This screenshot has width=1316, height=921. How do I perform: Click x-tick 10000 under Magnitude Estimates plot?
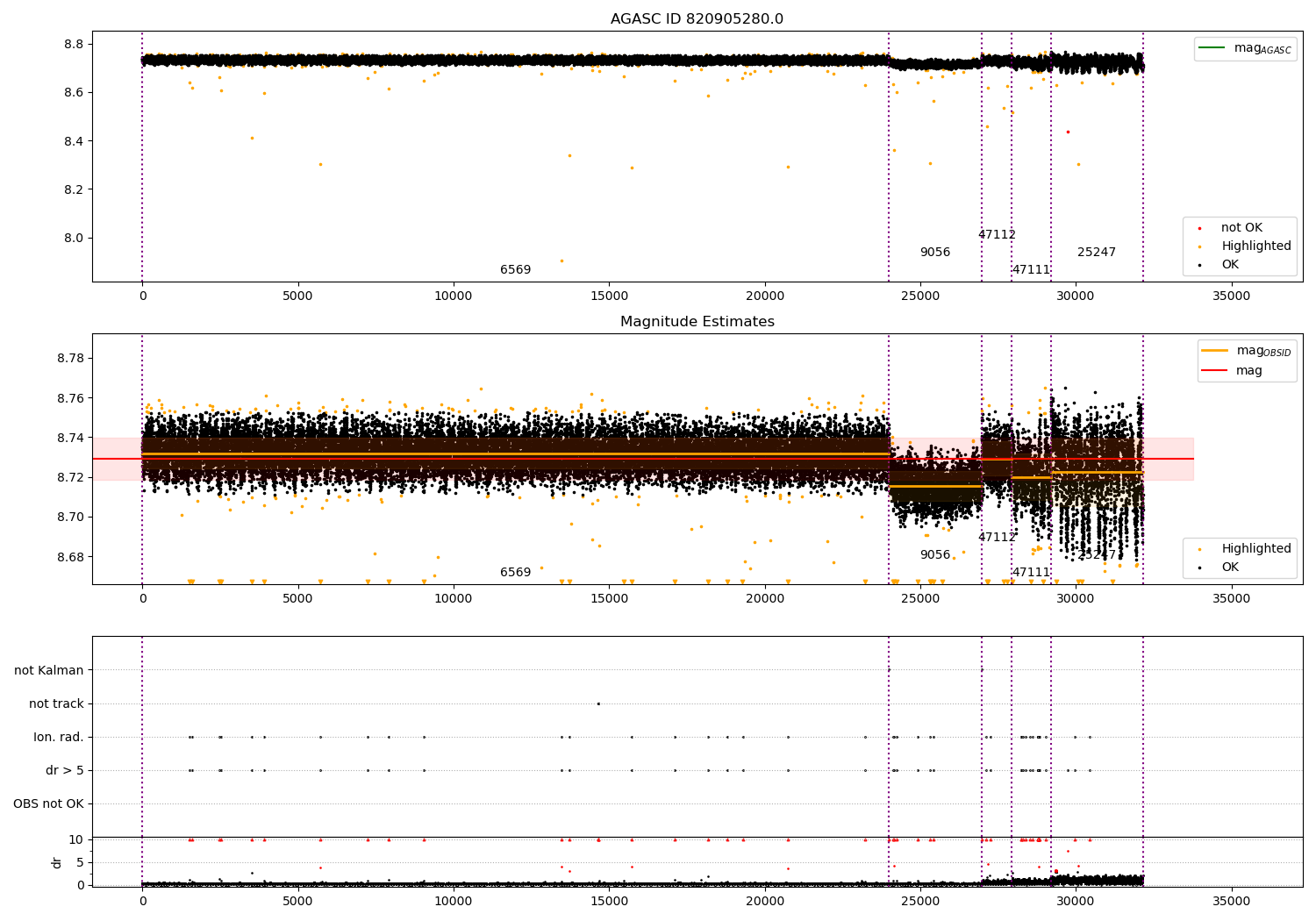pos(454,599)
